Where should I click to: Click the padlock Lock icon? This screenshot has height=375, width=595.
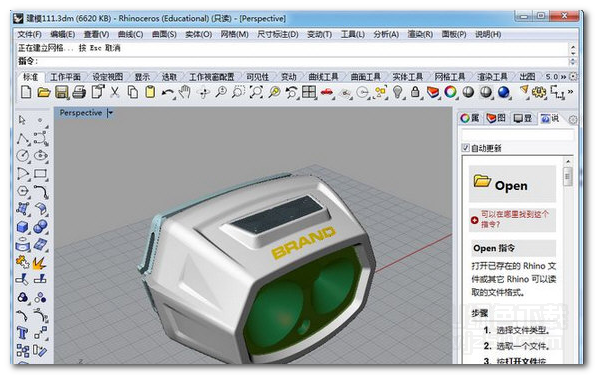pyautogui.click(x=415, y=92)
